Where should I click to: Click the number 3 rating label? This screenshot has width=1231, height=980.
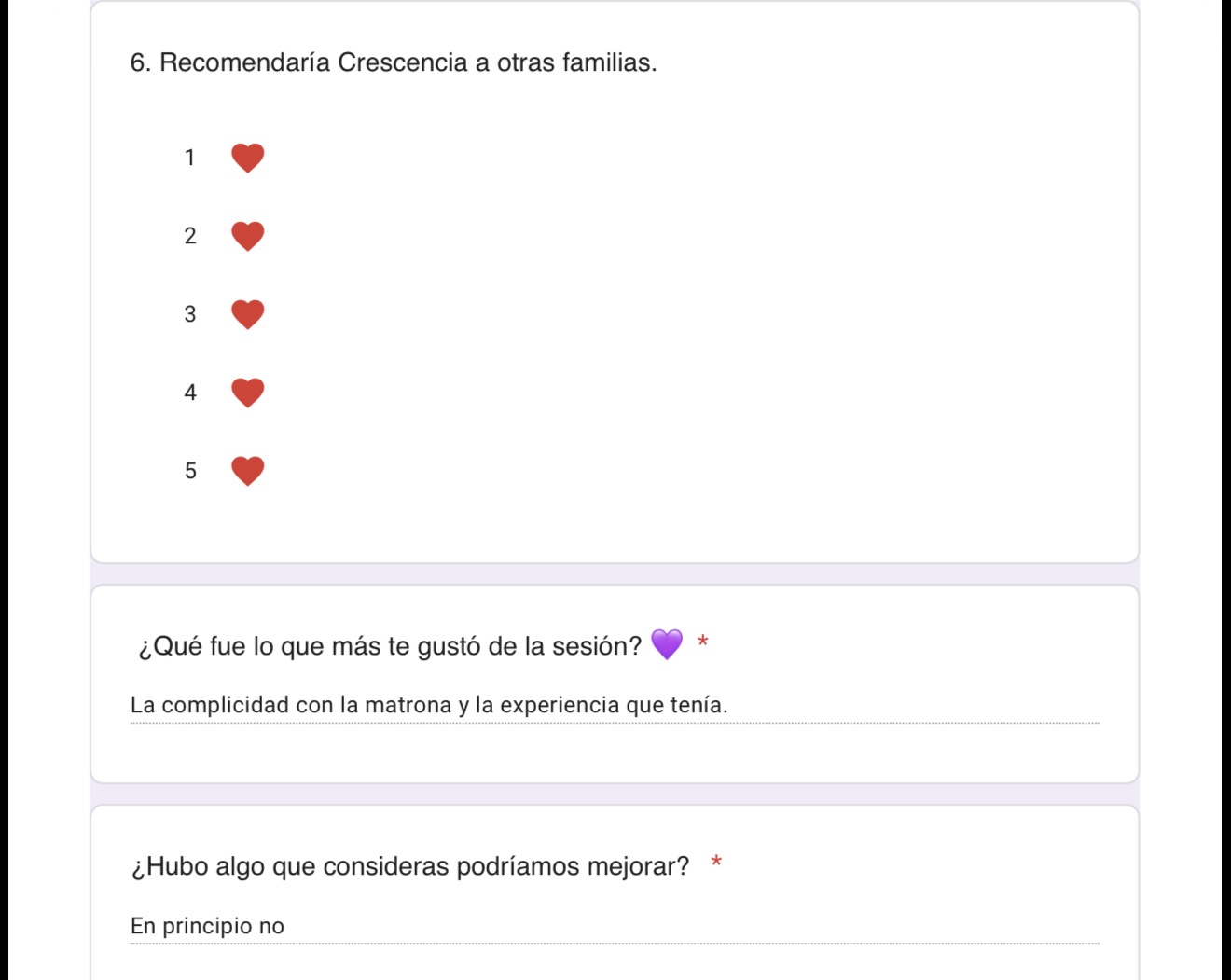click(190, 314)
